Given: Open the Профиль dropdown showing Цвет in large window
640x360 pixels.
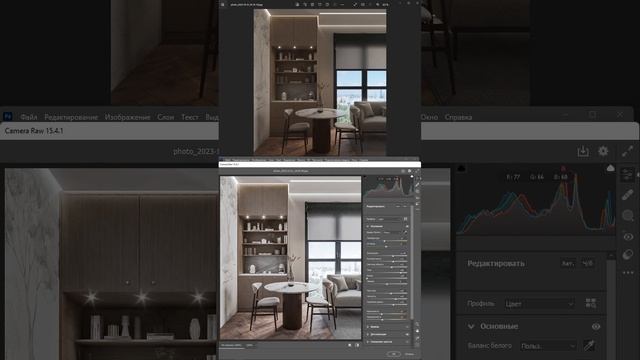Looking at the screenshot, I should tap(540, 304).
